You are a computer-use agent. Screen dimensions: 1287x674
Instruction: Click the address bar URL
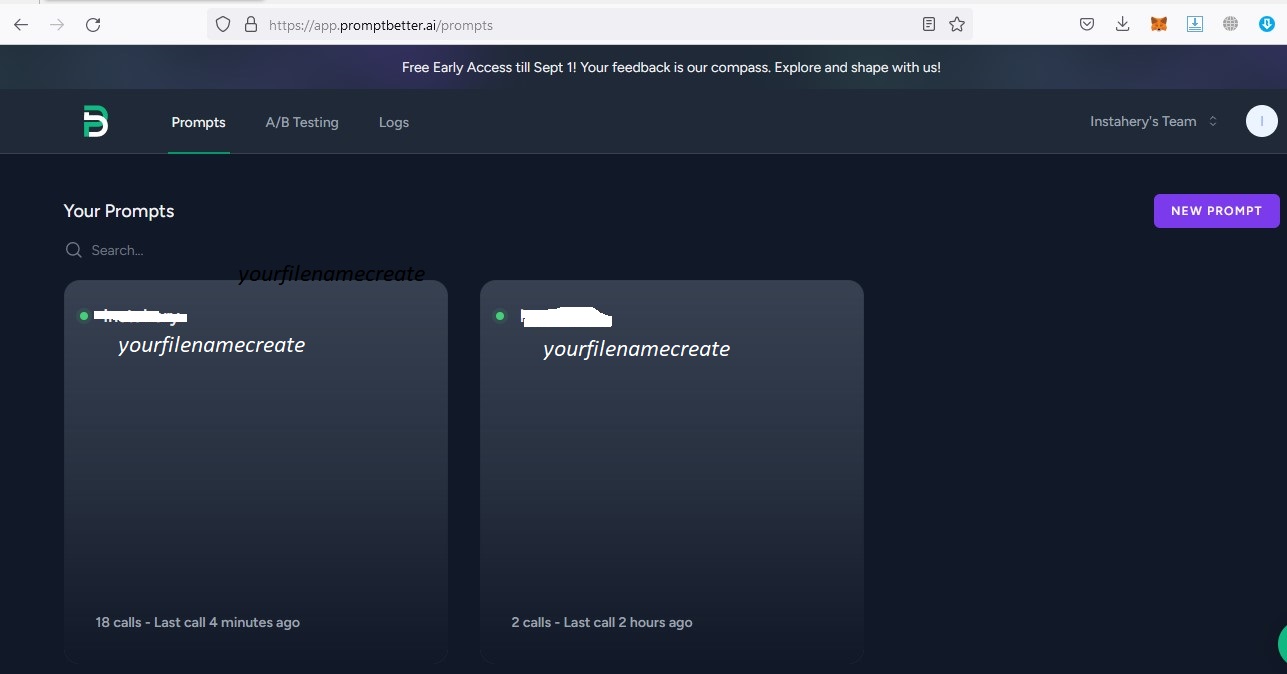click(x=381, y=25)
